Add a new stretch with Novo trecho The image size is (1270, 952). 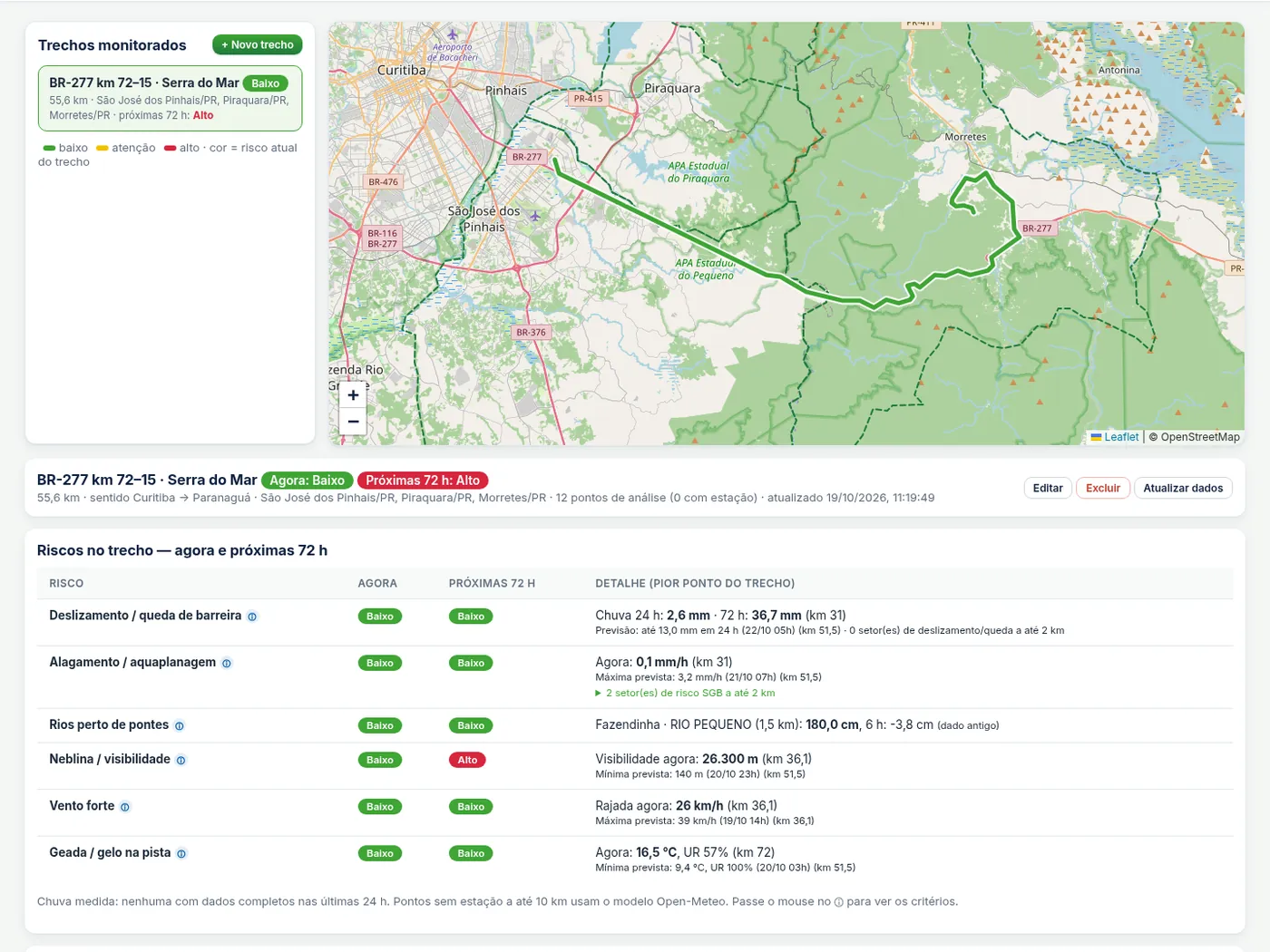tap(258, 44)
